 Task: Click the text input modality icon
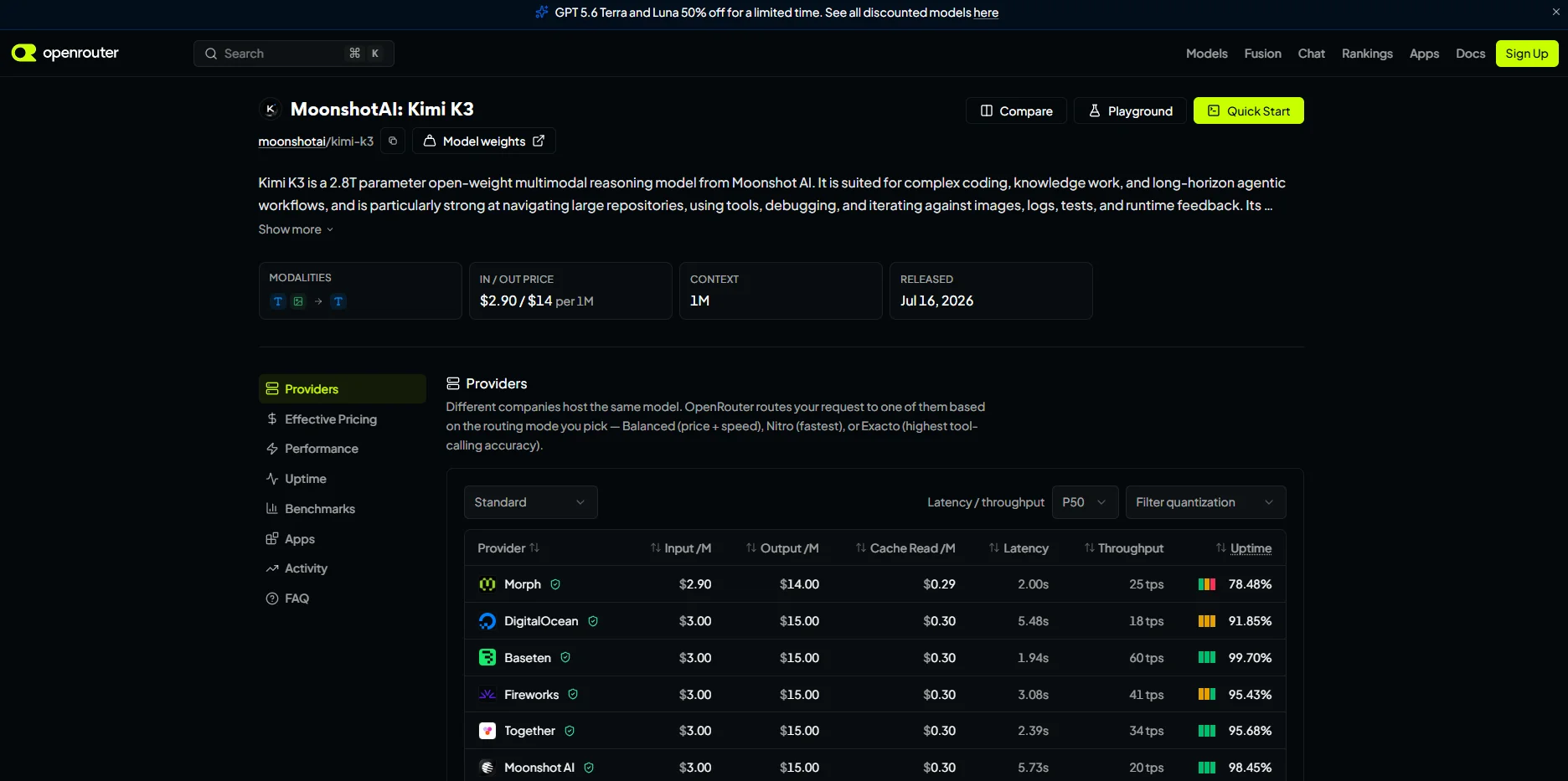click(278, 301)
